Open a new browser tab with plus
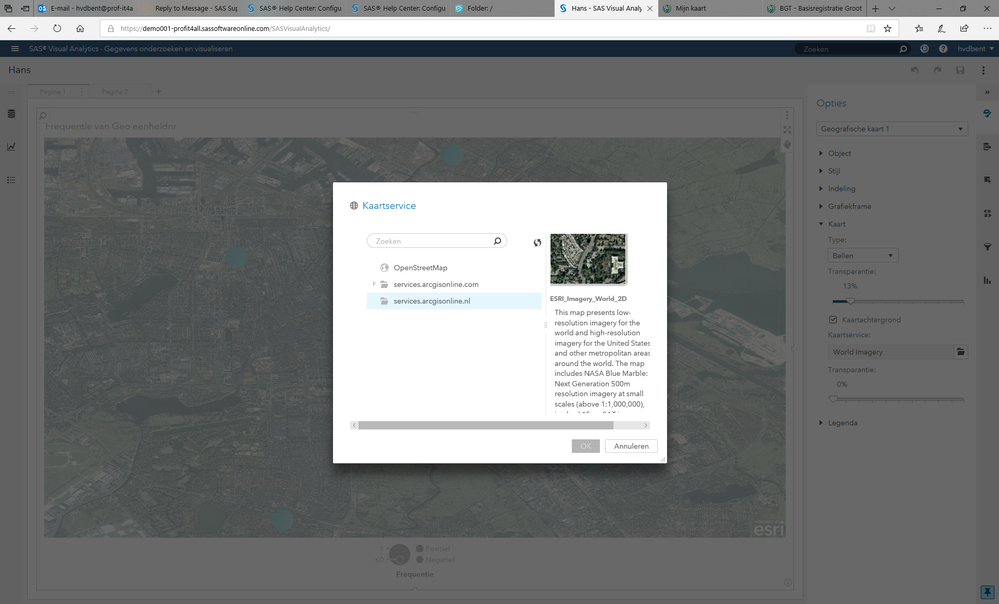The height and width of the screenshot is (604, 999). pyautogui.click(x=875, y=8)
